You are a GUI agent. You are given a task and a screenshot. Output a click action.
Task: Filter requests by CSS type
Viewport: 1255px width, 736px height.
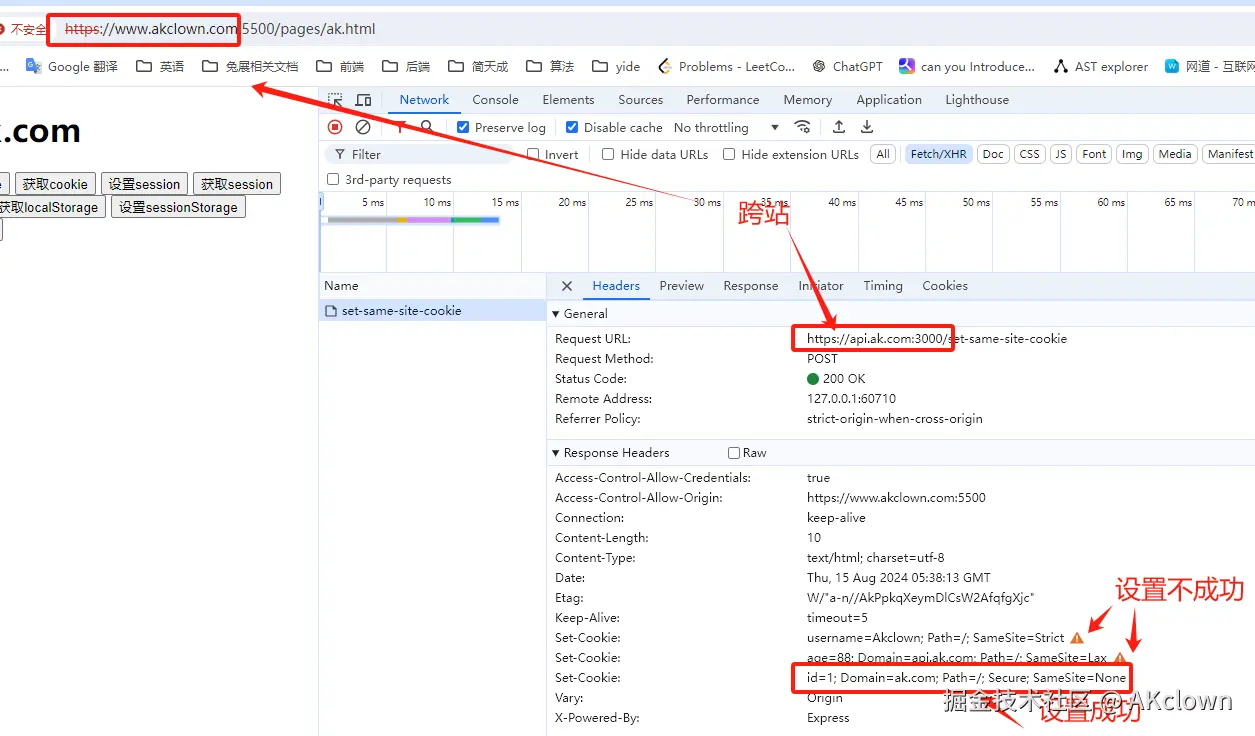tap(1029, 154)
